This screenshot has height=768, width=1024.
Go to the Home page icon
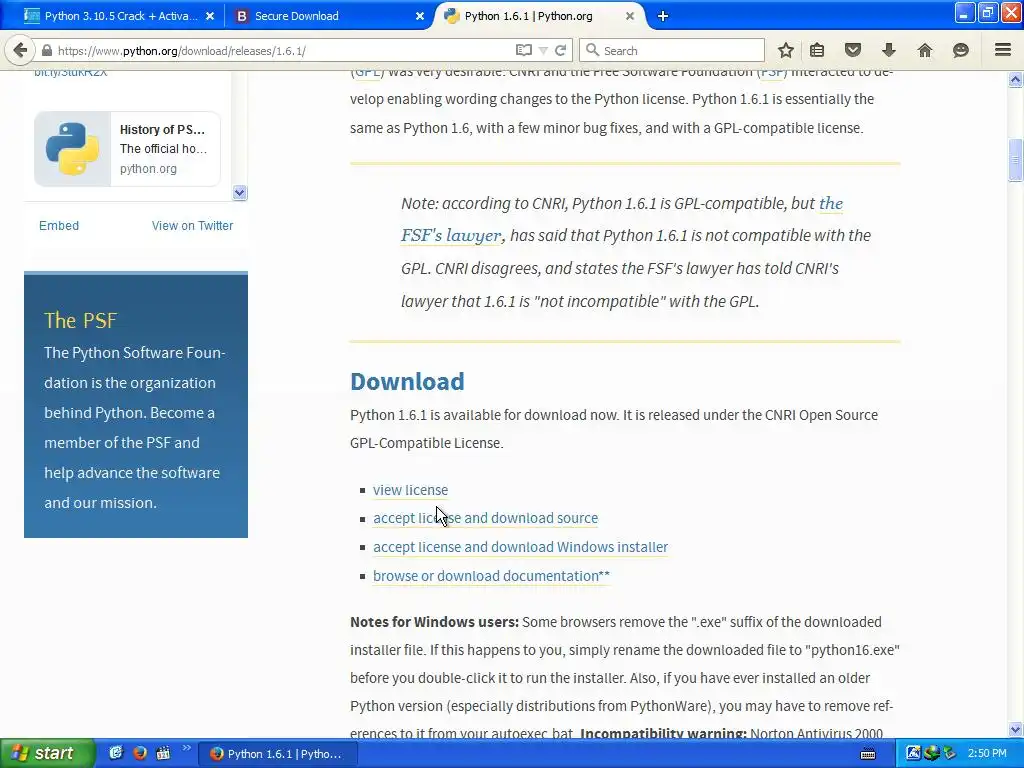pyautogui.click(x=925, y=50)
